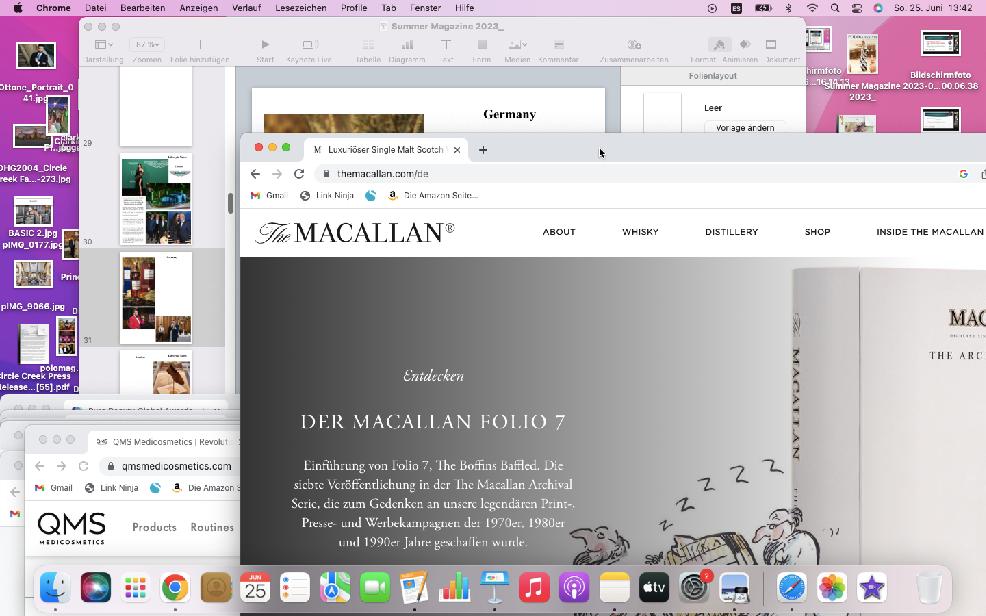Open the Anzeigen menu
This screenshot has width=986, height=616.
(x=199, y=8)
